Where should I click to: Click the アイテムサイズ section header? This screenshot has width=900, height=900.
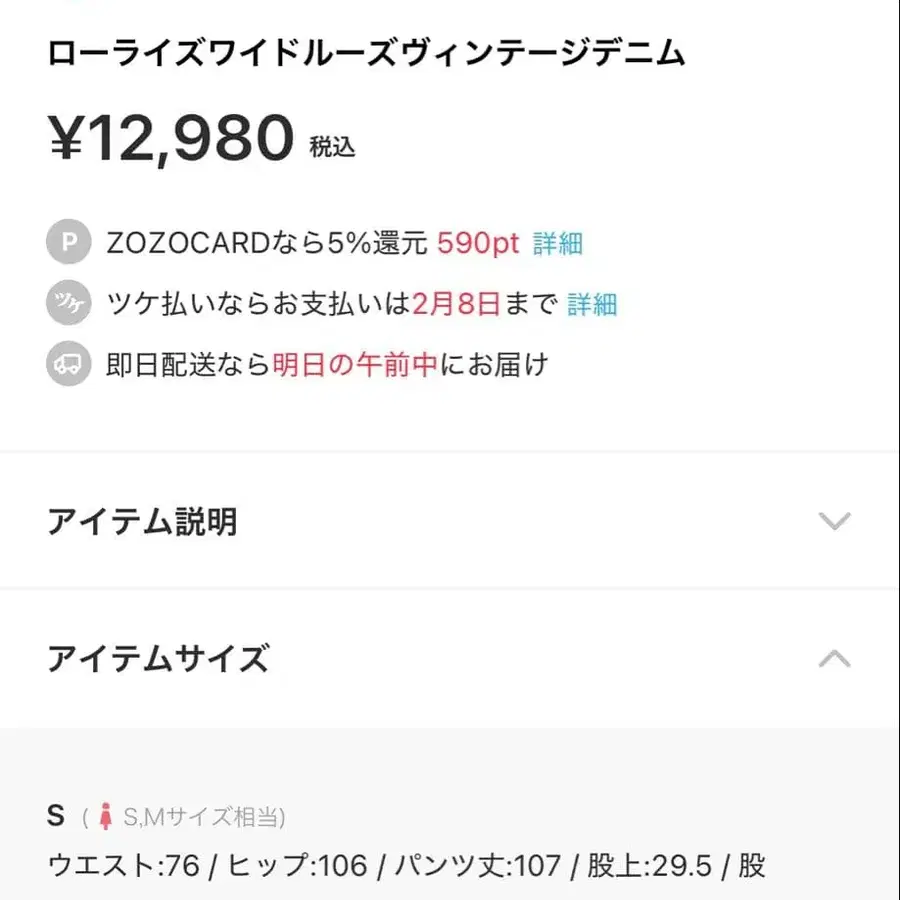pos(159,658)
